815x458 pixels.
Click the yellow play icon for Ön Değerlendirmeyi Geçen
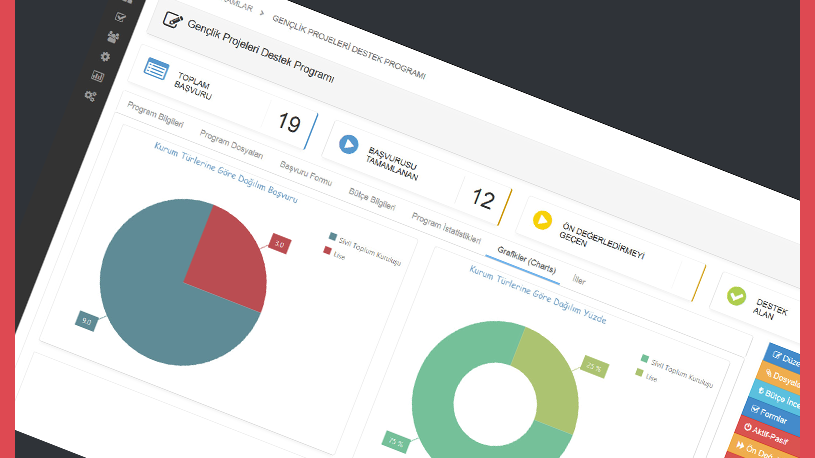[x=542, y=220]
